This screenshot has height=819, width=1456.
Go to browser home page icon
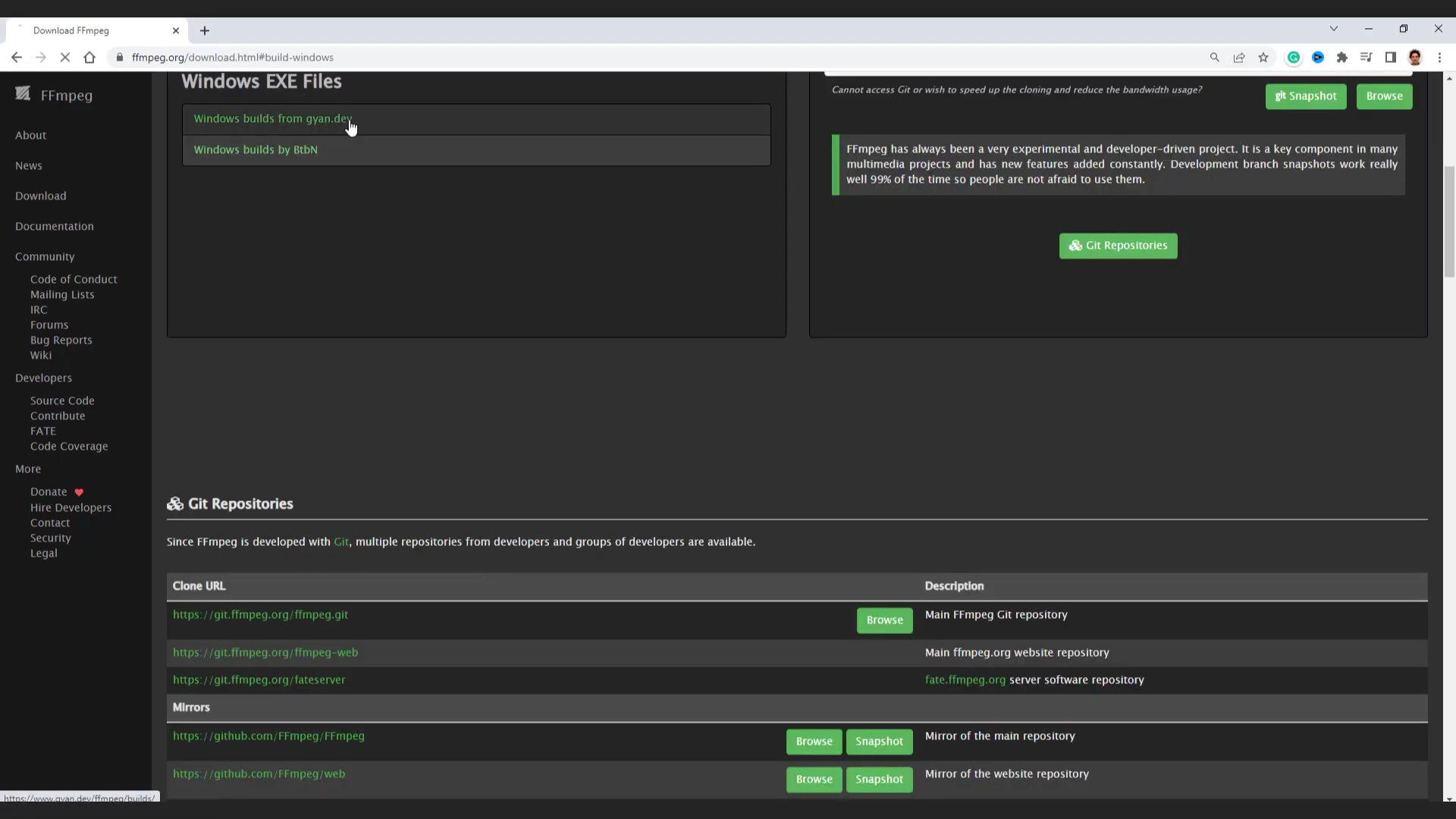[89, 58]
